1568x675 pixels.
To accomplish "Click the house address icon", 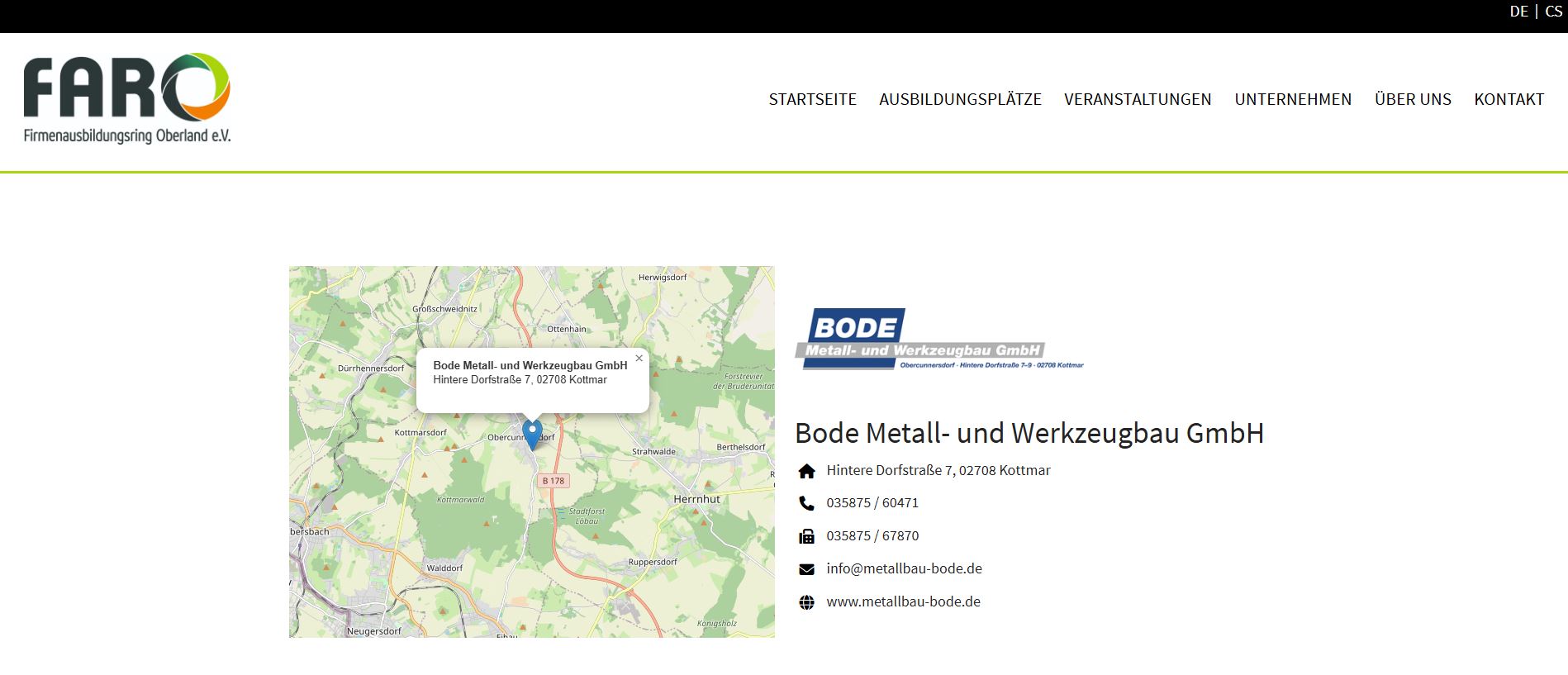I will 807,471.
